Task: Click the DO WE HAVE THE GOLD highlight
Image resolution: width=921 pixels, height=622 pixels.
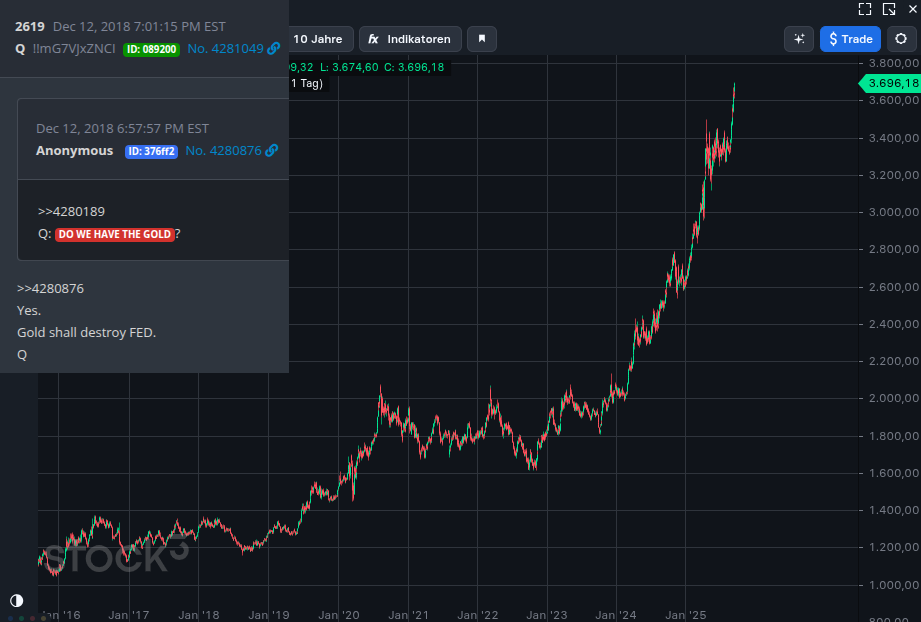Action: (x=115, y=234)
